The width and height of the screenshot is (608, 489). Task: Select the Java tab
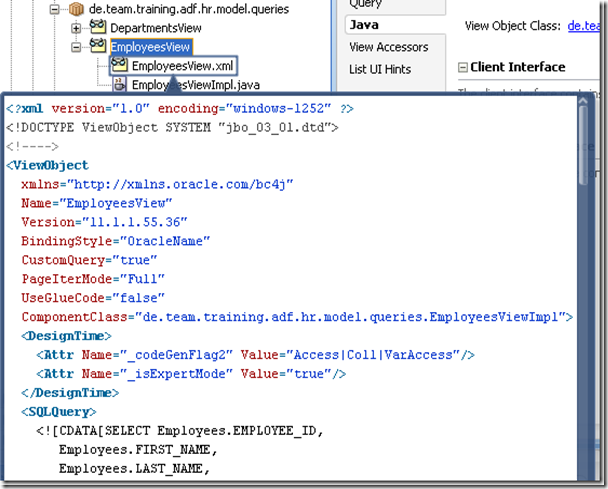pyautogui.click(x=363, y=24)
